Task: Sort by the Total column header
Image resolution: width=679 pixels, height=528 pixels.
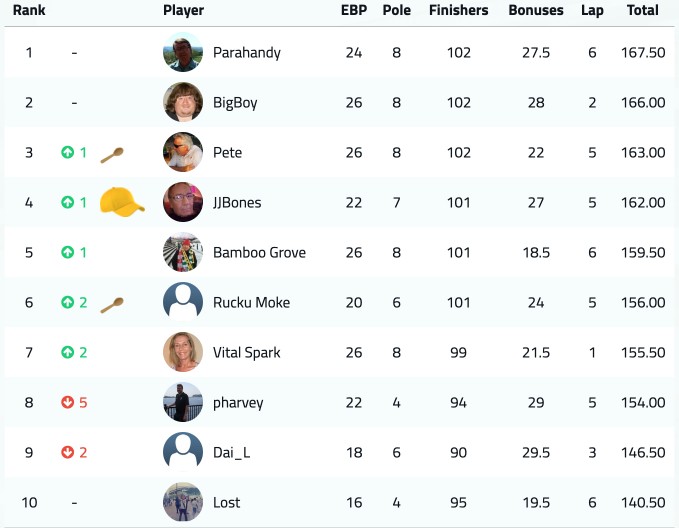Action: [643, 10]
